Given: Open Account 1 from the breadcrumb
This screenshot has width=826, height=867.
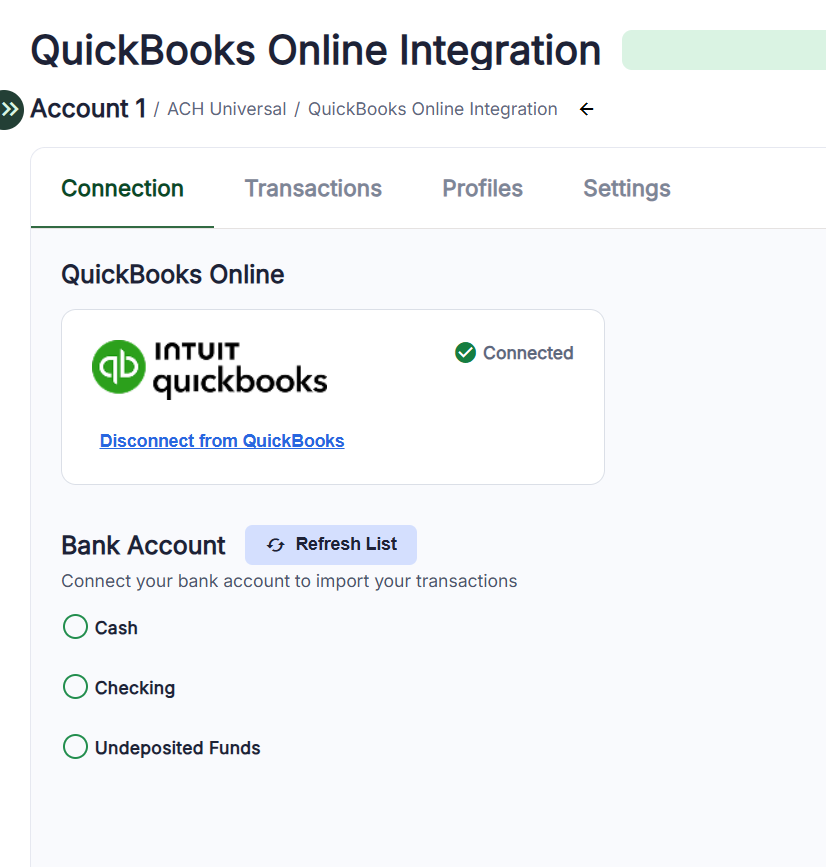Looking at the screenshot, I should 88,109.
